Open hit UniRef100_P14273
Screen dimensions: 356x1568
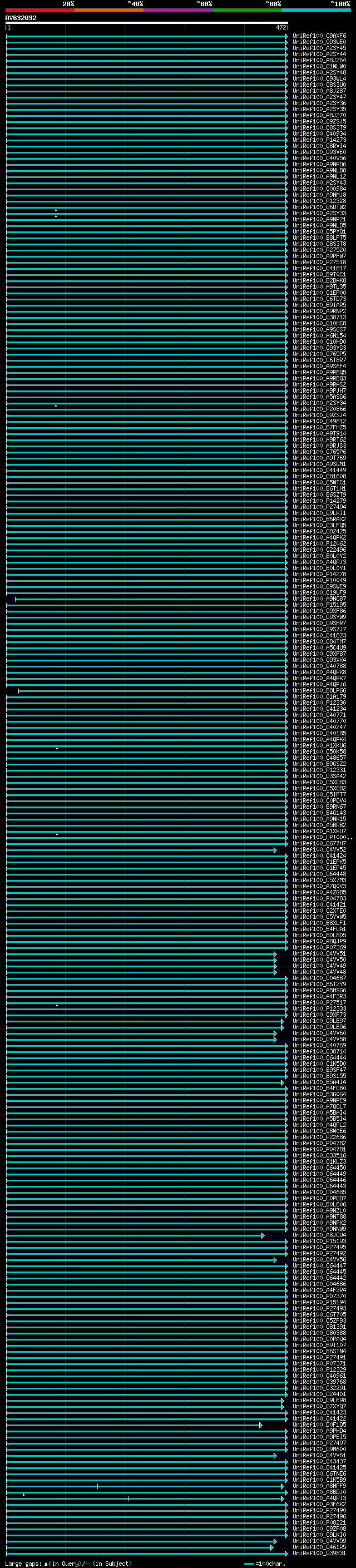pyautogui.click(x=319, y=140)
